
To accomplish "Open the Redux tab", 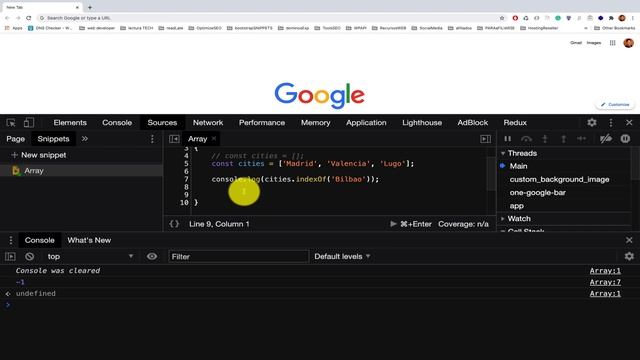I will pyautogui.click(x=515, y=122).
